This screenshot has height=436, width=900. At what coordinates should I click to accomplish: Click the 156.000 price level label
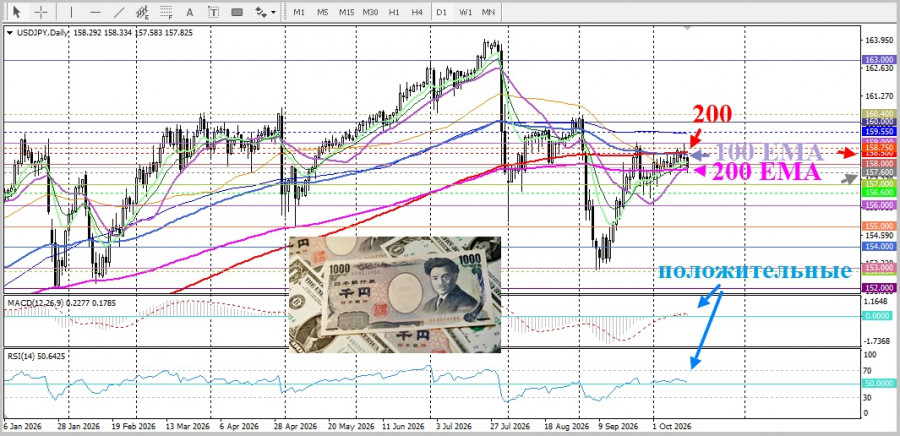[878, 205]
